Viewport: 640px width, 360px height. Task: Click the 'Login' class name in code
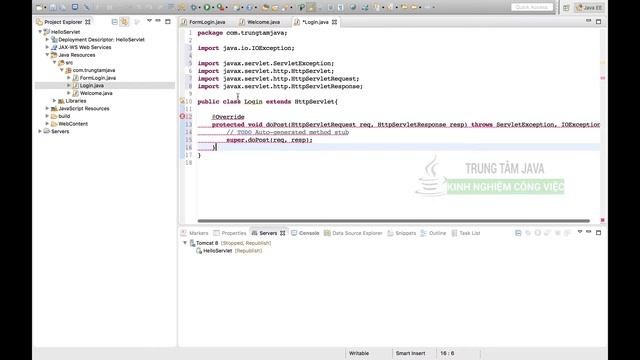[x=253, y=102]
